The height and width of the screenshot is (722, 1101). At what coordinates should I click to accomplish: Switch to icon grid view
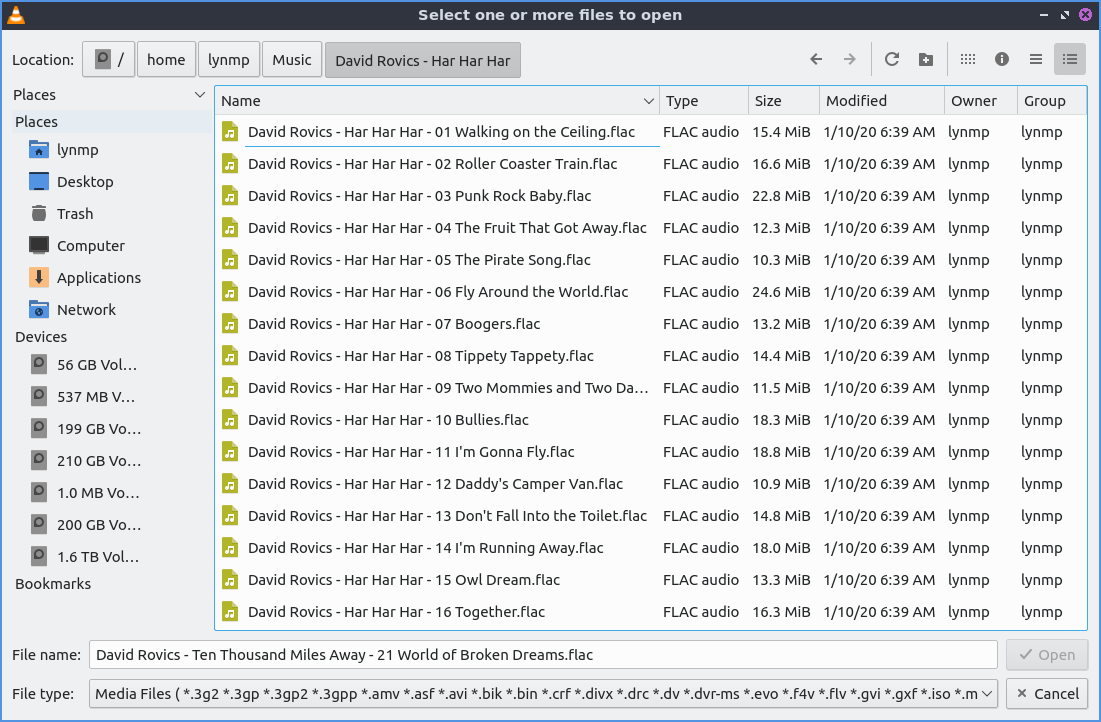967,60
